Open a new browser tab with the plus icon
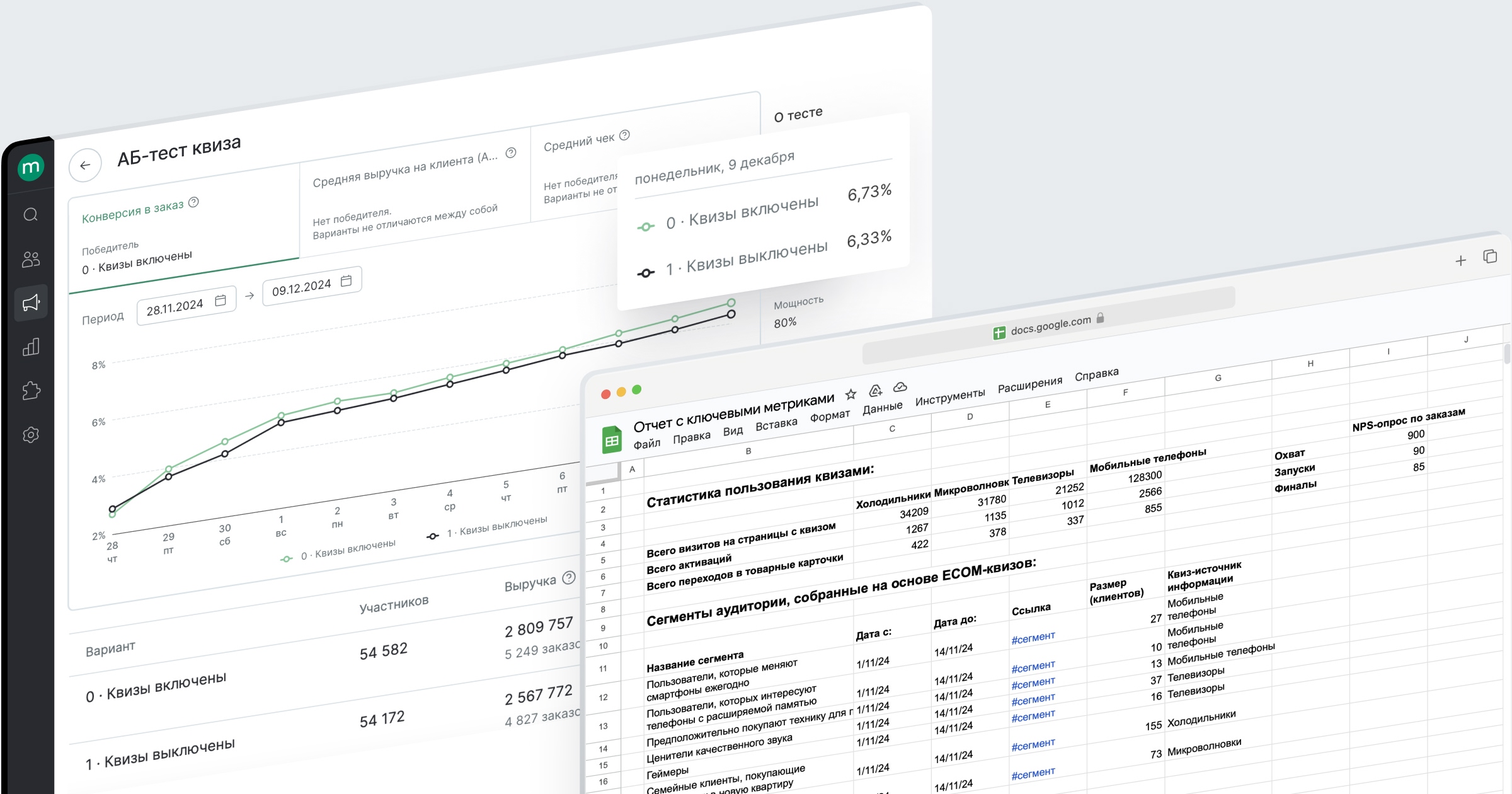 click(1460, 261)
